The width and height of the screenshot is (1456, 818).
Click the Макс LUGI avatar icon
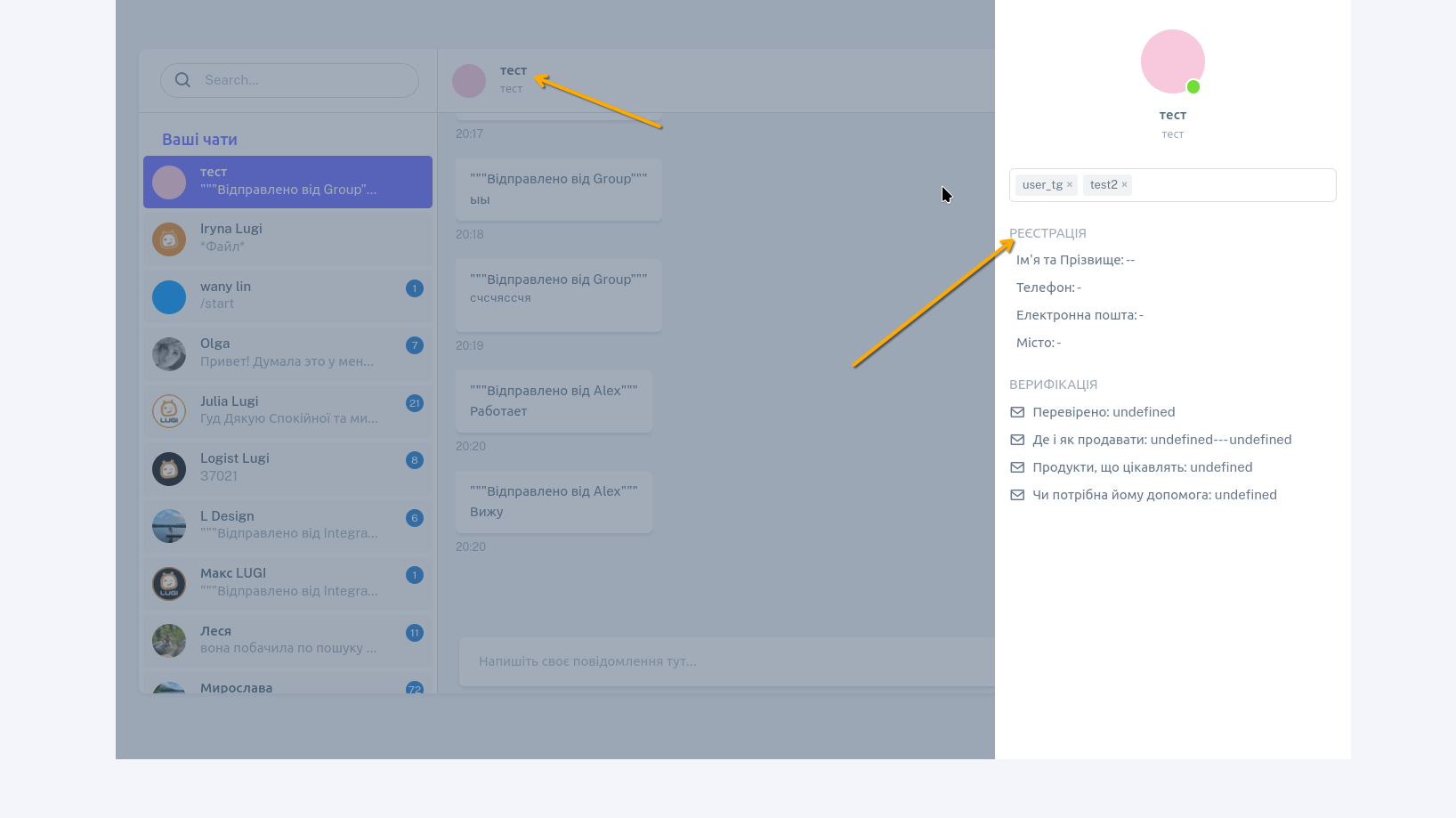[x=169, y=583]
